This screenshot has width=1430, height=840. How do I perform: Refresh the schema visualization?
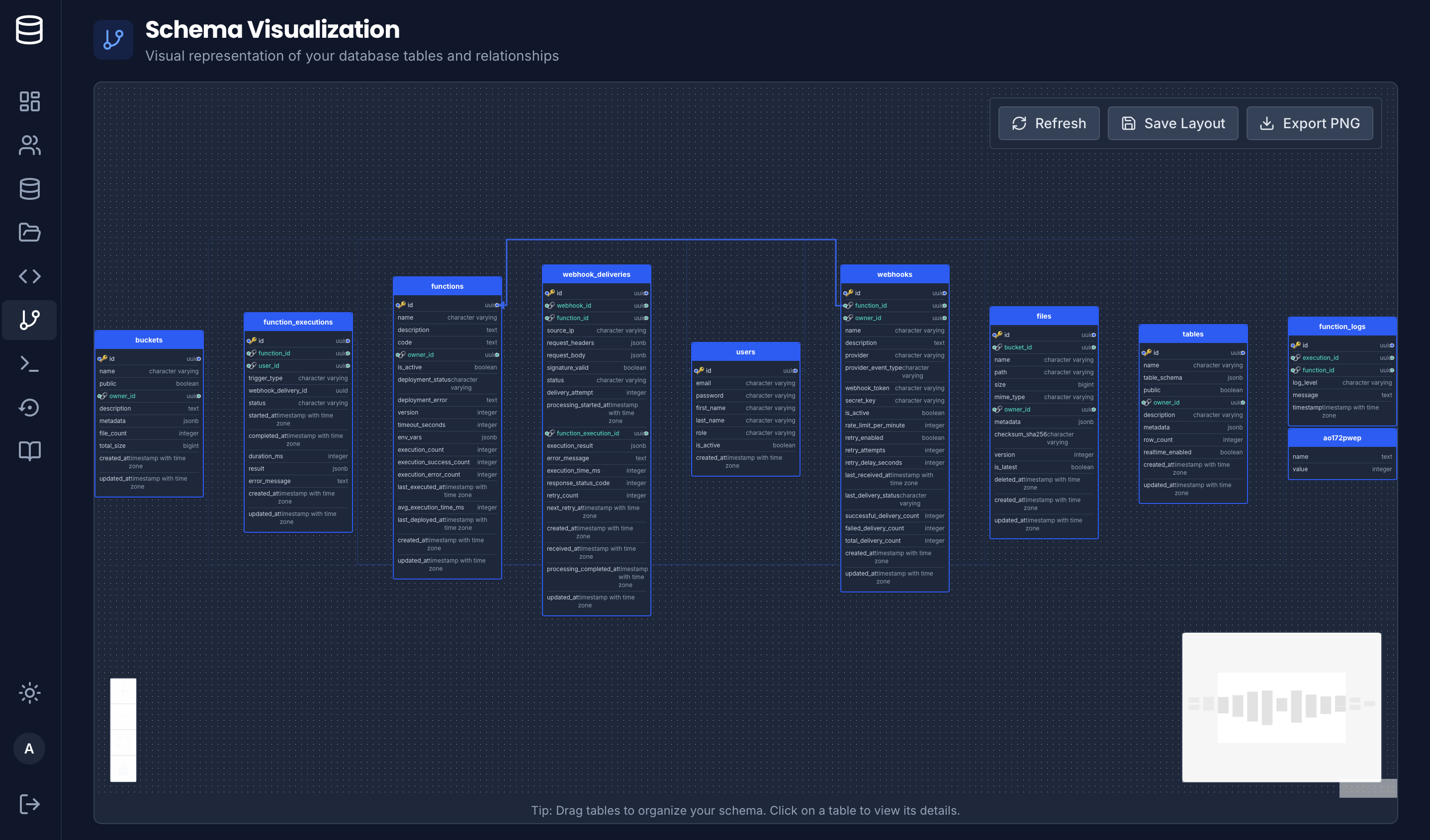(x=1048, y=123)
